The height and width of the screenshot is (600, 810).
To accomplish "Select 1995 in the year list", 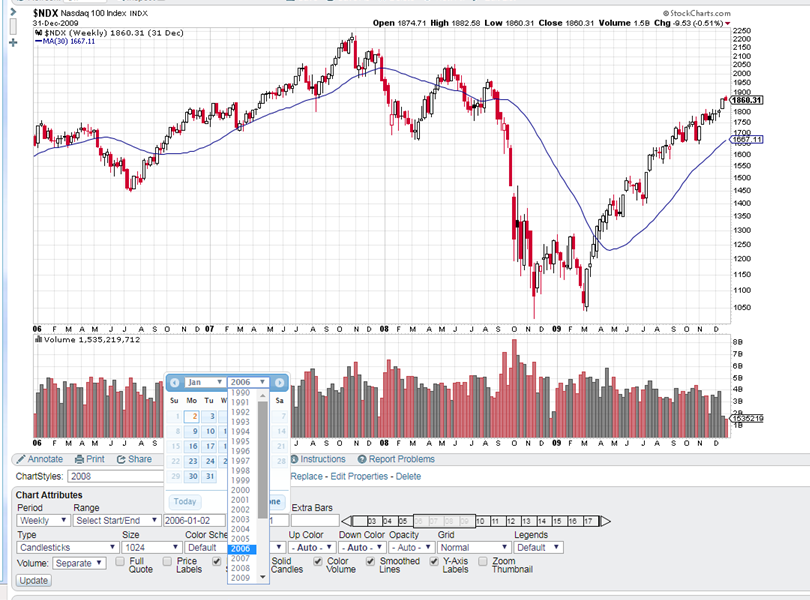I will [241, 441].
